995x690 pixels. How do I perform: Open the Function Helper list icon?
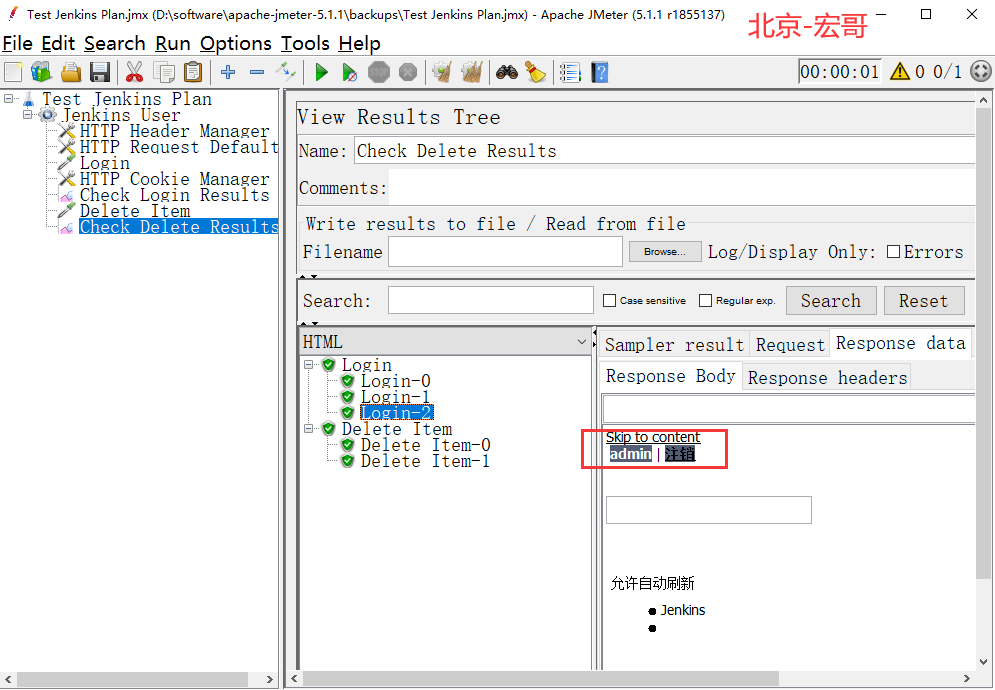570,72
